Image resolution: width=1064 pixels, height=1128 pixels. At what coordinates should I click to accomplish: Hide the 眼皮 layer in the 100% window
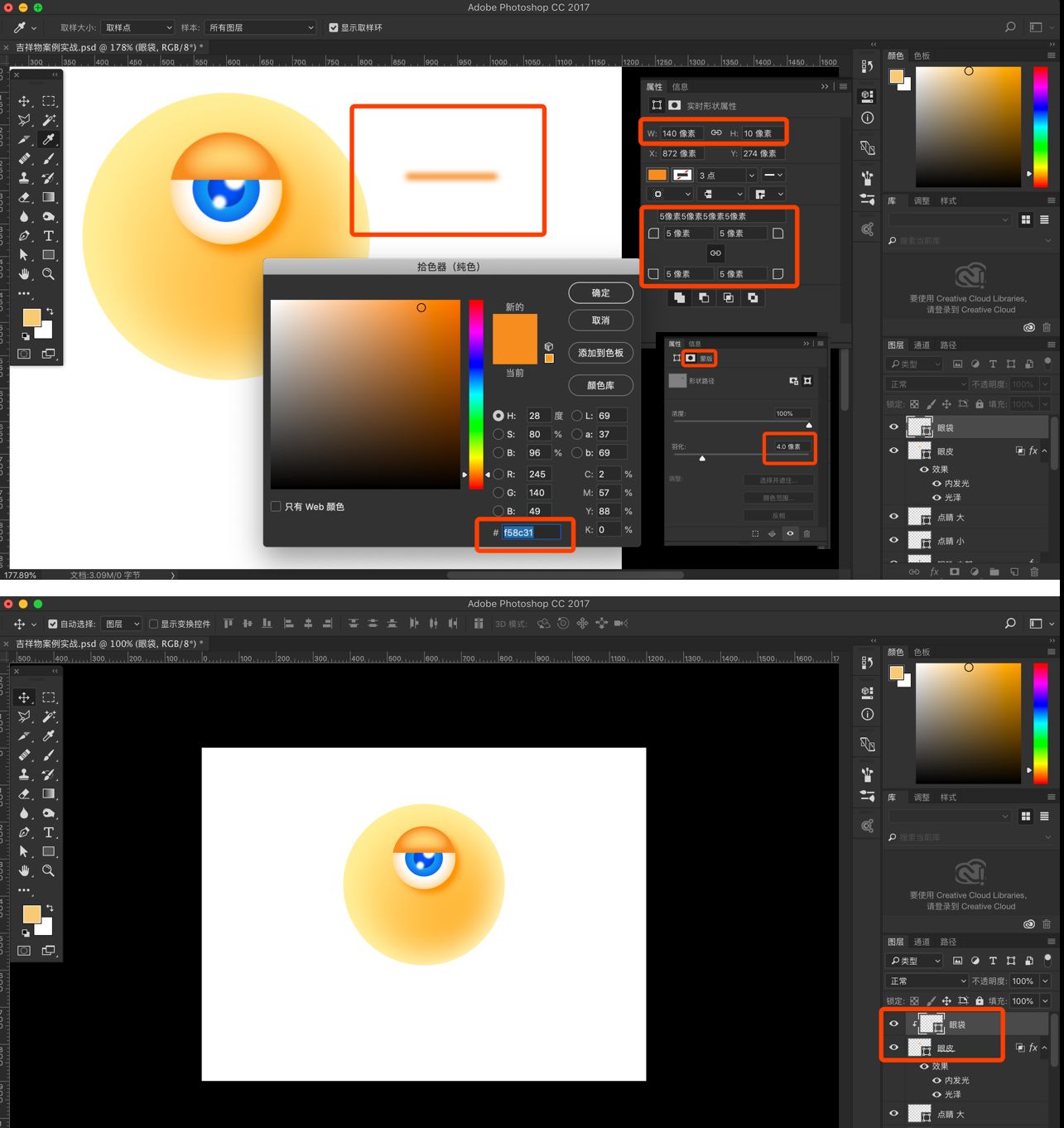[893, 1048]
